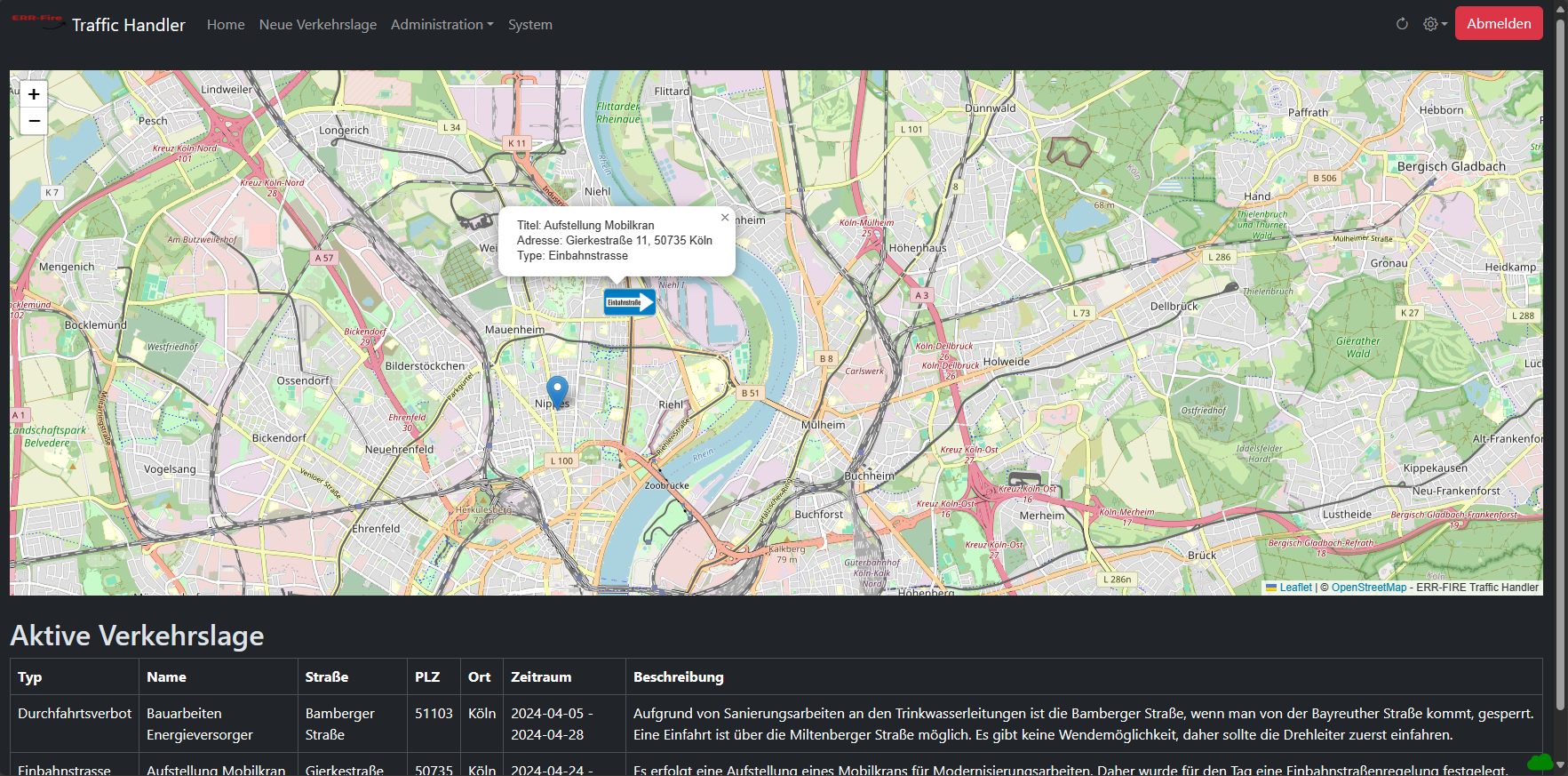Click the Zeitraum column header
Screen dimensions: 1568x776
tap(541, 677)
